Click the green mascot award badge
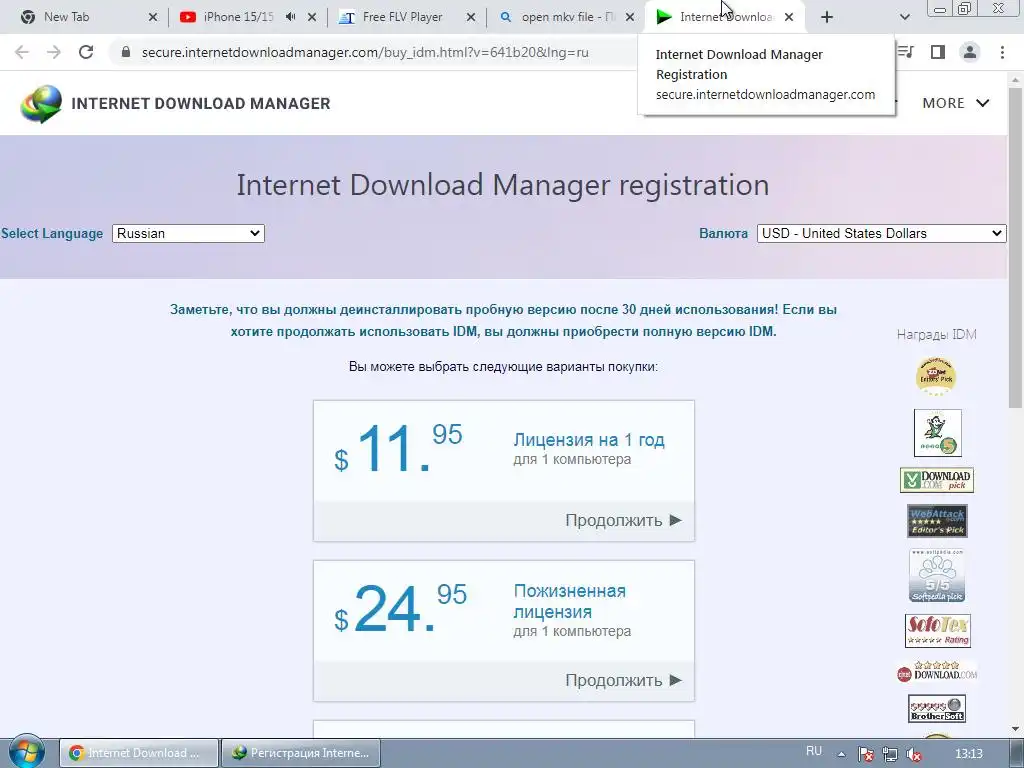 [938, 433]
